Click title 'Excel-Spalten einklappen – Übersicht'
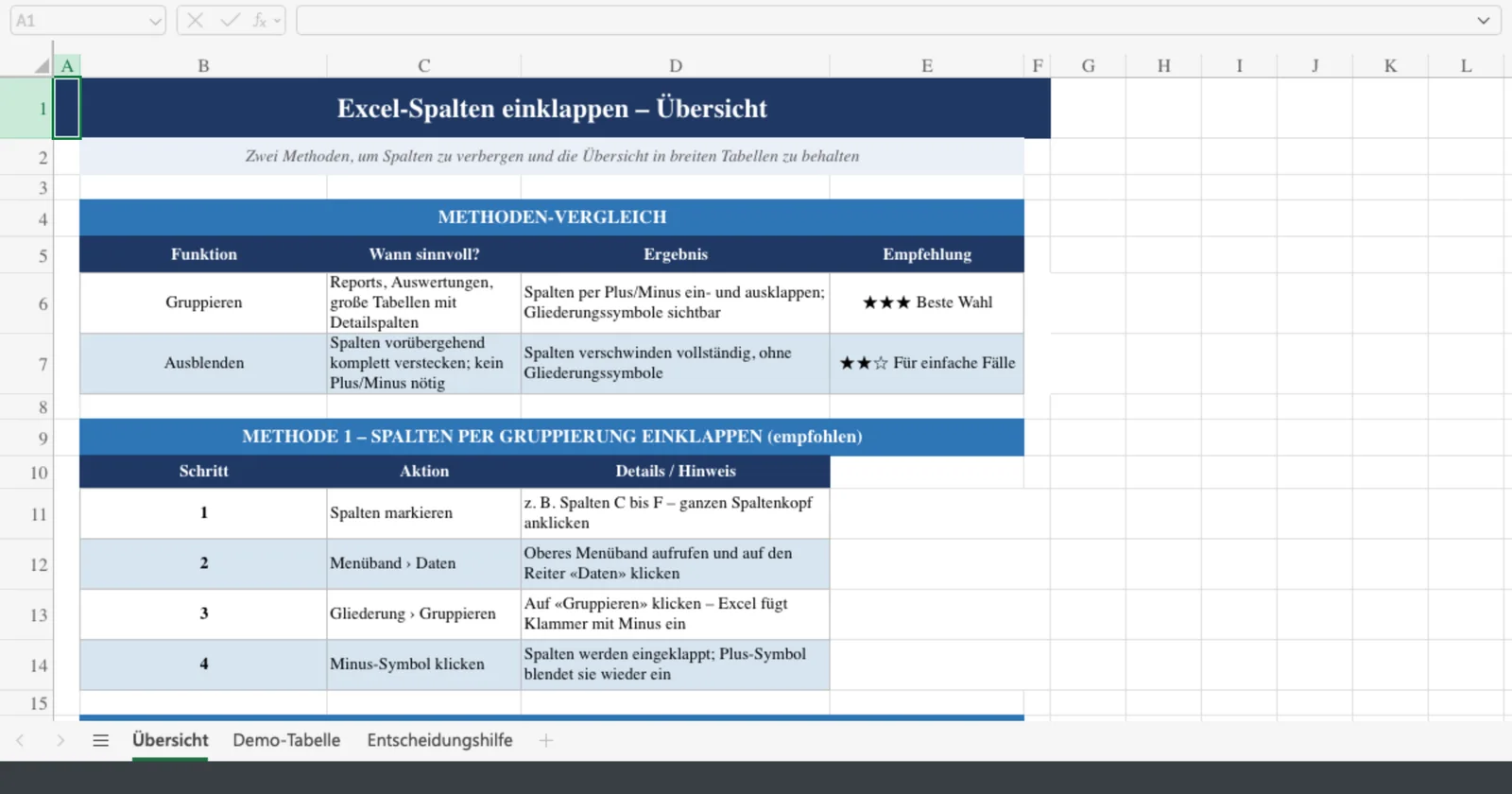This screenshot has width=1512, height=794. [x=552, y=109]
